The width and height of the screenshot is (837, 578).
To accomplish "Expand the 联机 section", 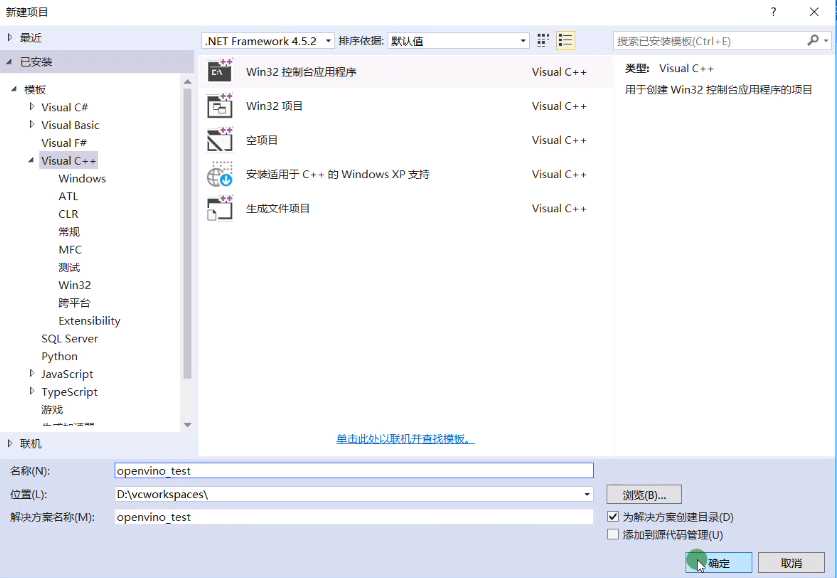I will click(10, 443).
